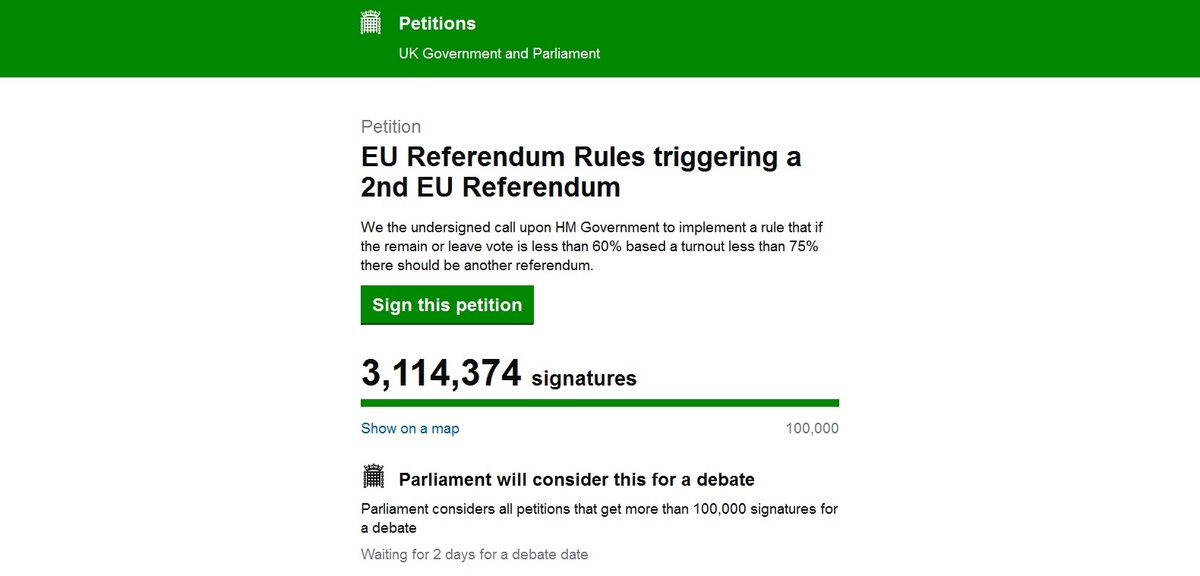Click the Parliament considers all petitions paragraph
Image resolution: width=1200 pixels, height=576 pixels.
pyautogui.click(x=598, y=509)
